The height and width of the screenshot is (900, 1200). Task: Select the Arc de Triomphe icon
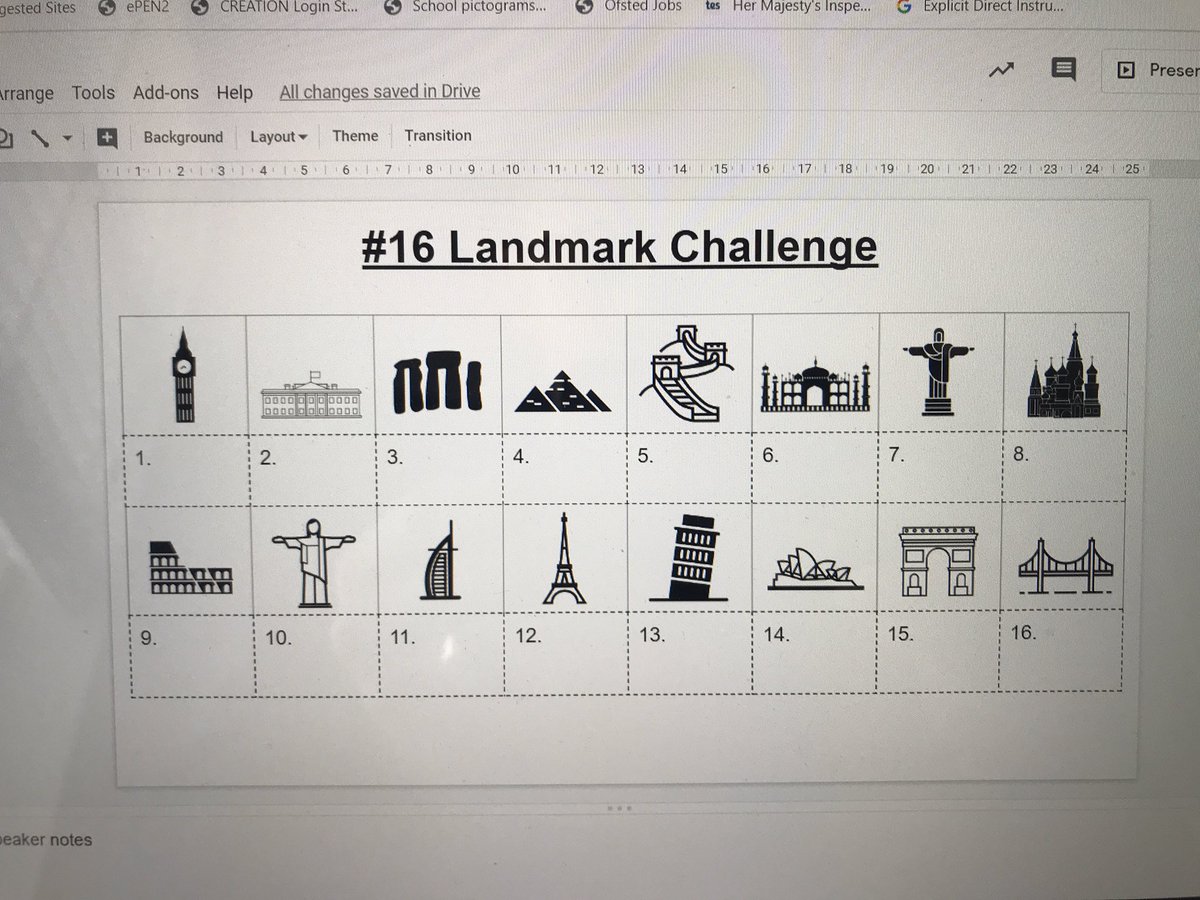pos(937,562)
